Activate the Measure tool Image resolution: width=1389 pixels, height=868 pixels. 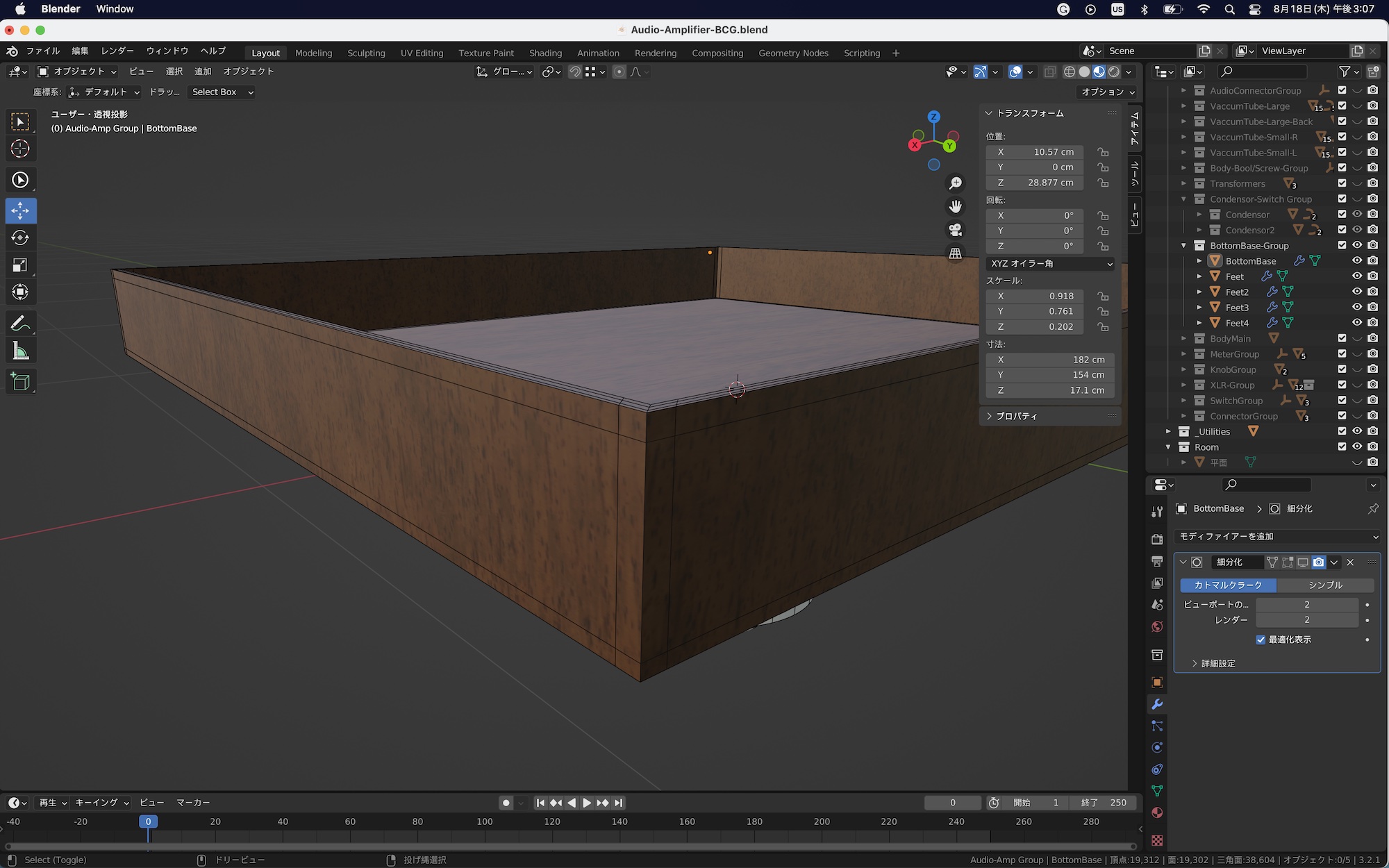[x=20, y=351]
